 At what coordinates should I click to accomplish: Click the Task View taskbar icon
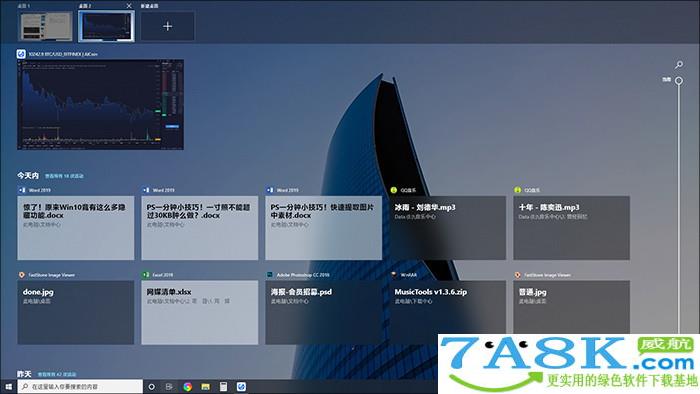pos(169,387)
